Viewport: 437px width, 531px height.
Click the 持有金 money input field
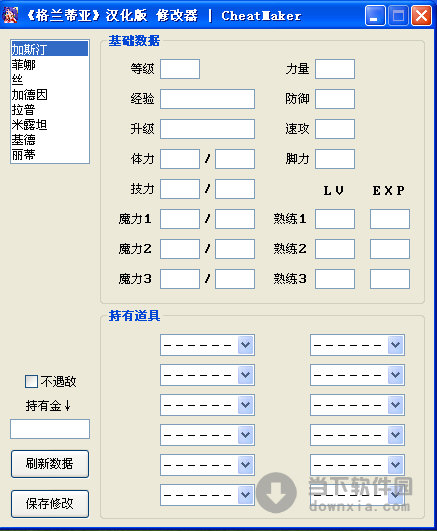pyautogui.click(x=50, y=429)
